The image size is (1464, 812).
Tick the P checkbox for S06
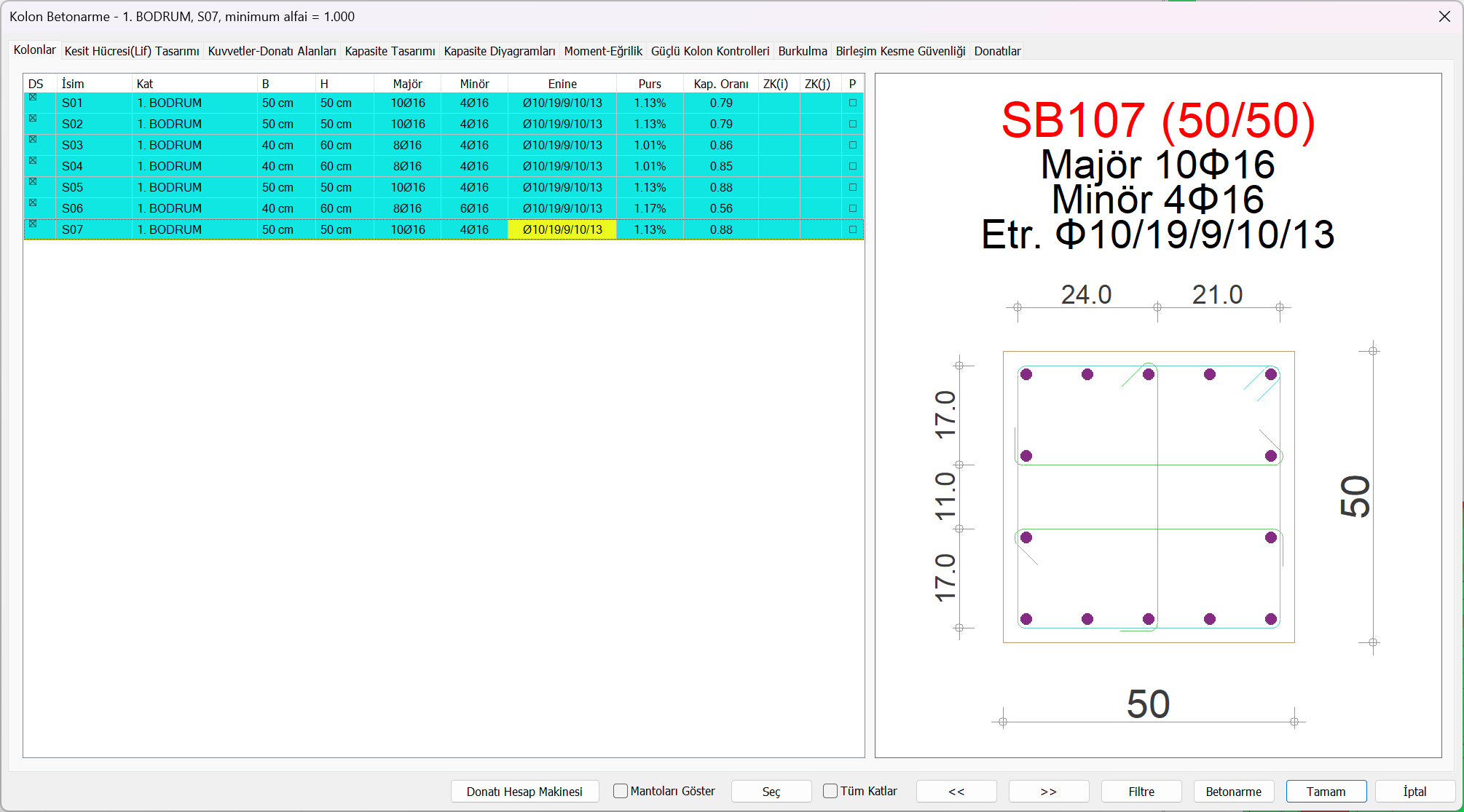point(853,208)
